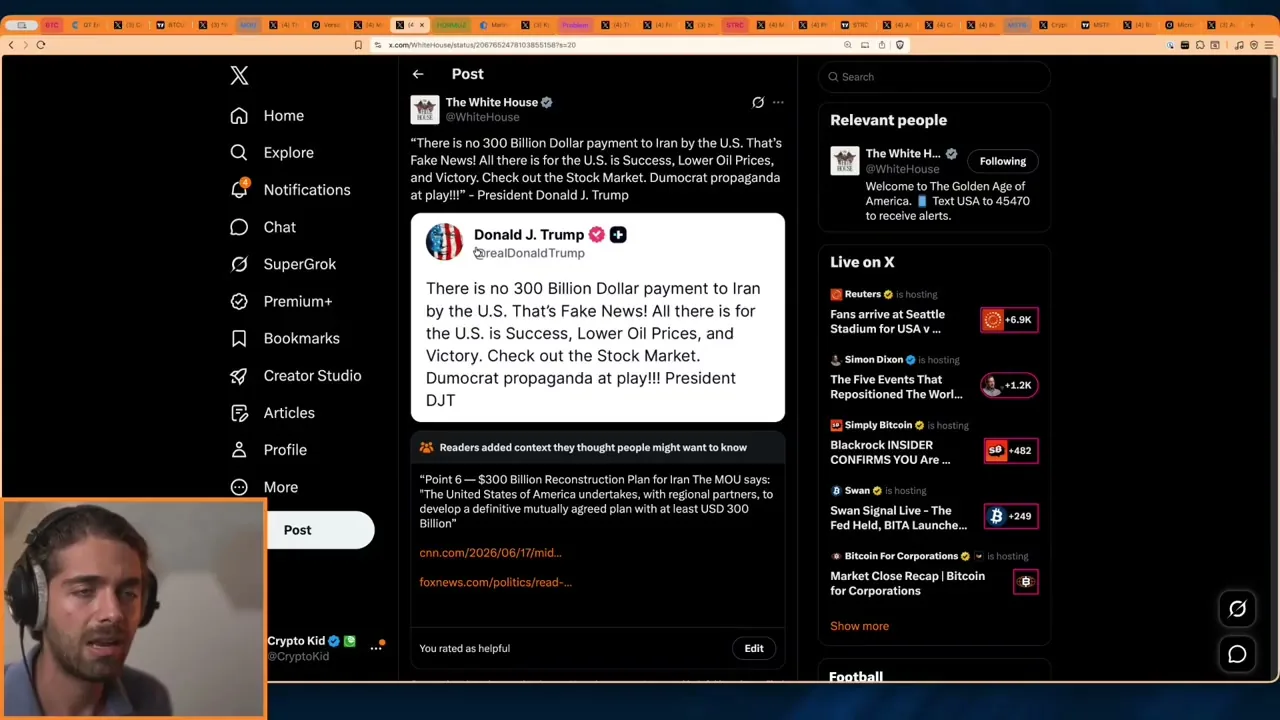This screenshot has width=1280, height=720.
Task: Go to Home in sidebar
Action: (267, 116)
